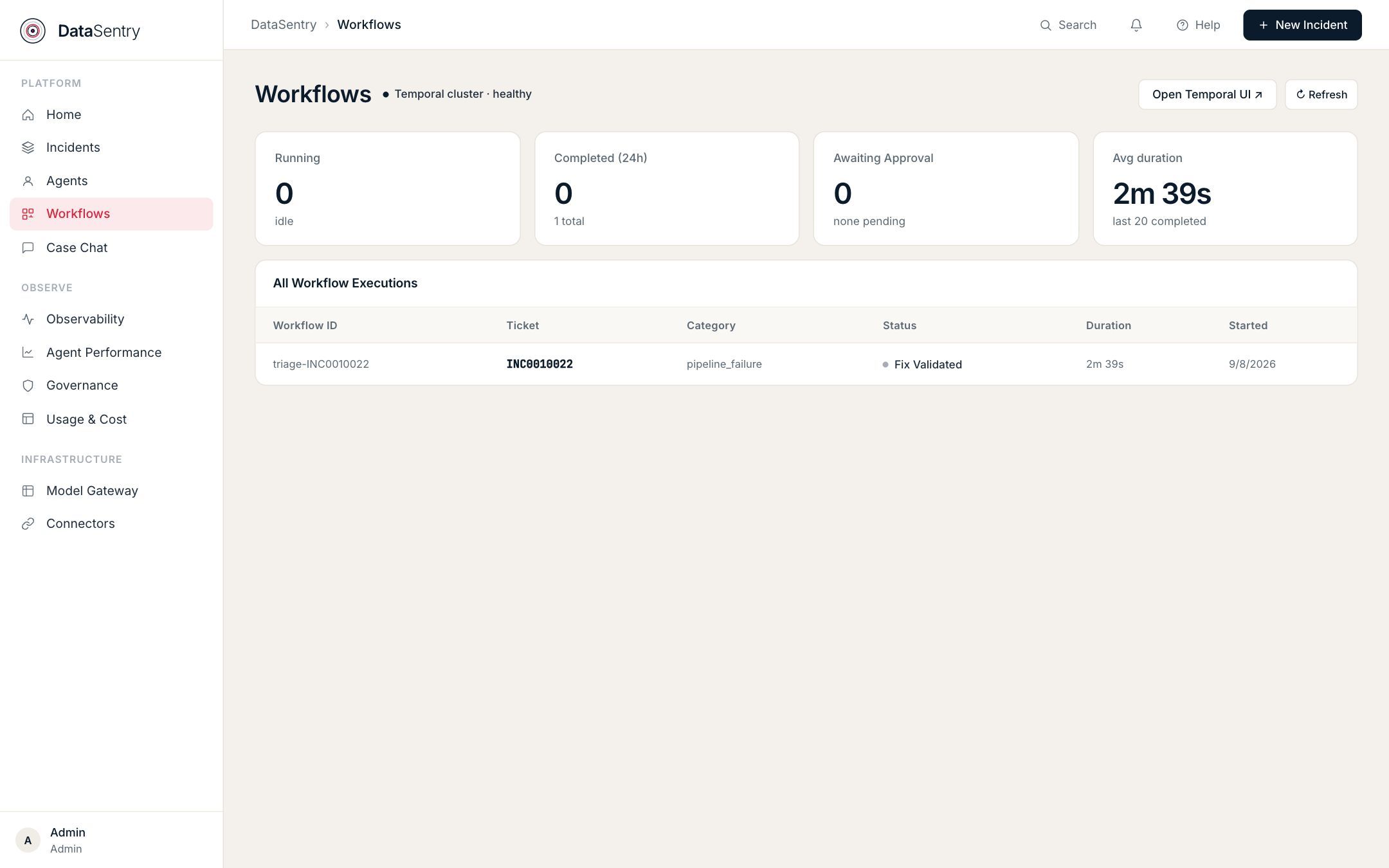
Task: Click the Search field
Action: click(1068, 25)
